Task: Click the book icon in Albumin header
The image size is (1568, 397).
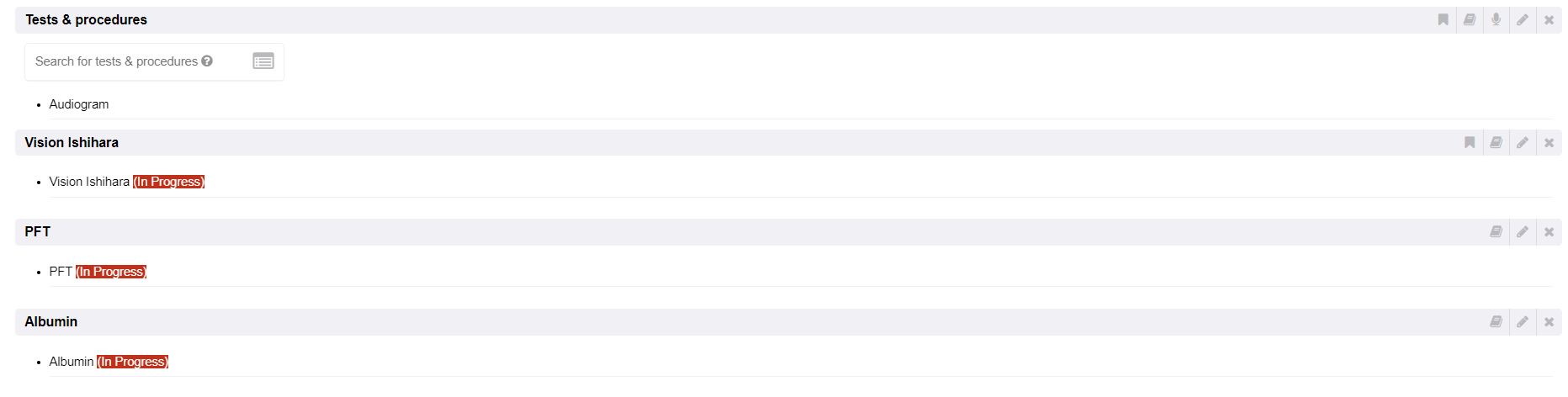Action: tap(1496, 321)
